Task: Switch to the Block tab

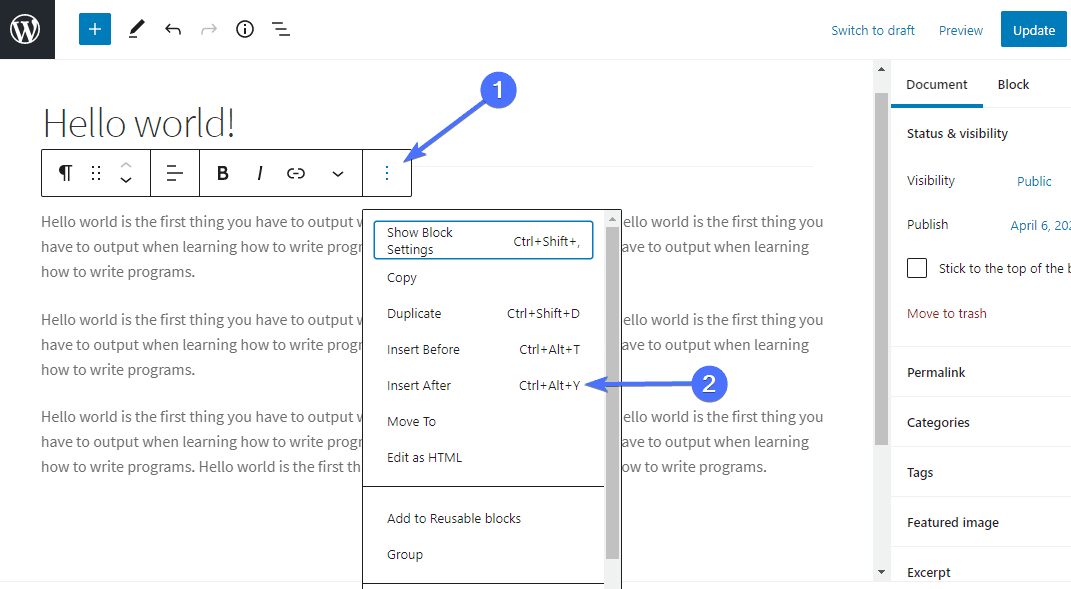Action: tap(1013, 84)
